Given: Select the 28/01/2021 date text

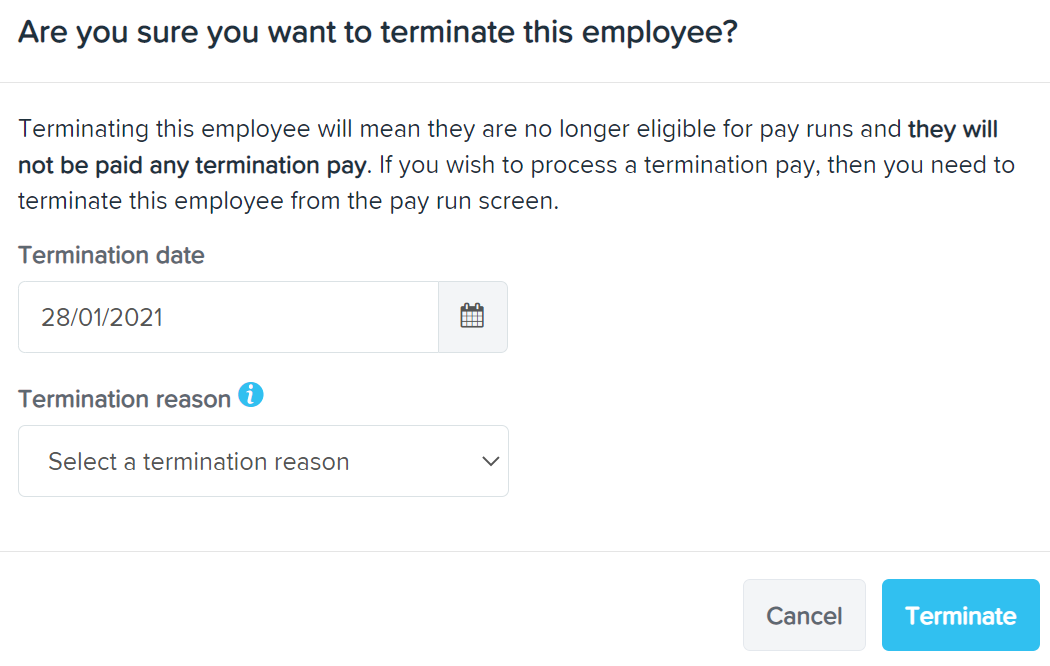Looking at the screenshot, I should [x=102, y=317].
